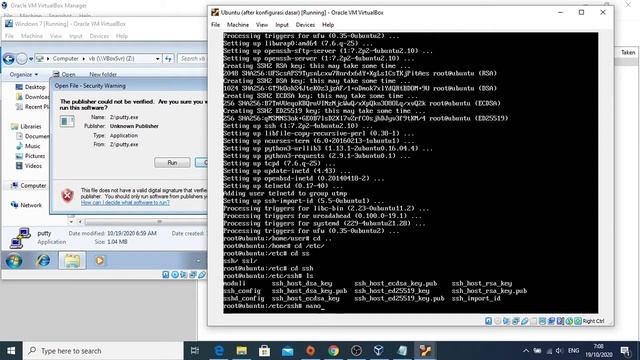Click the volume icon in system tray
The width and height of the screenshot is (640, 360).
(559, 351)
